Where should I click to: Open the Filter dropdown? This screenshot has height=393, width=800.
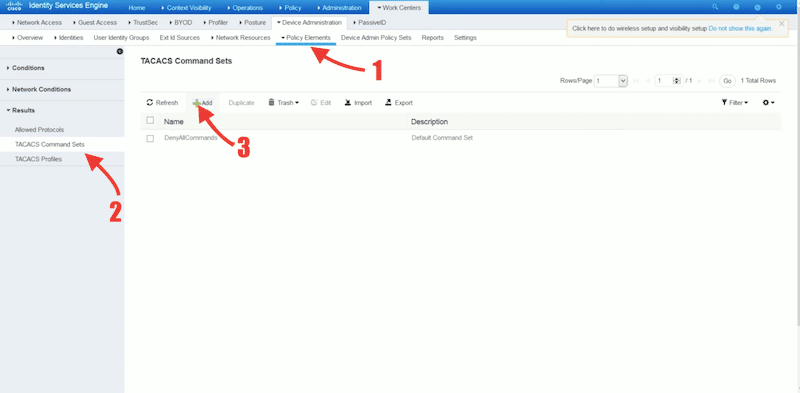(x=735, y=103)
